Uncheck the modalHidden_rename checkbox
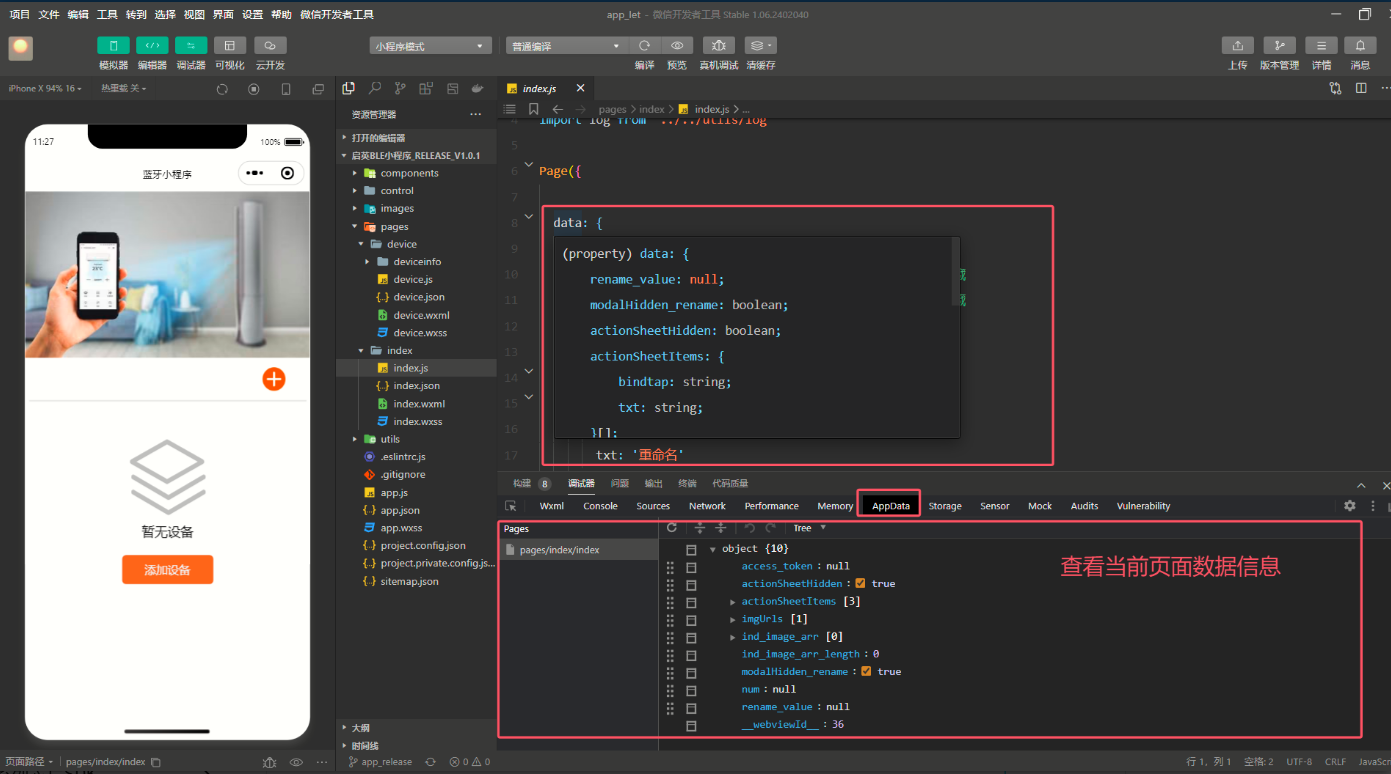This screenshot has height=774, width=1391. point(866,672)
